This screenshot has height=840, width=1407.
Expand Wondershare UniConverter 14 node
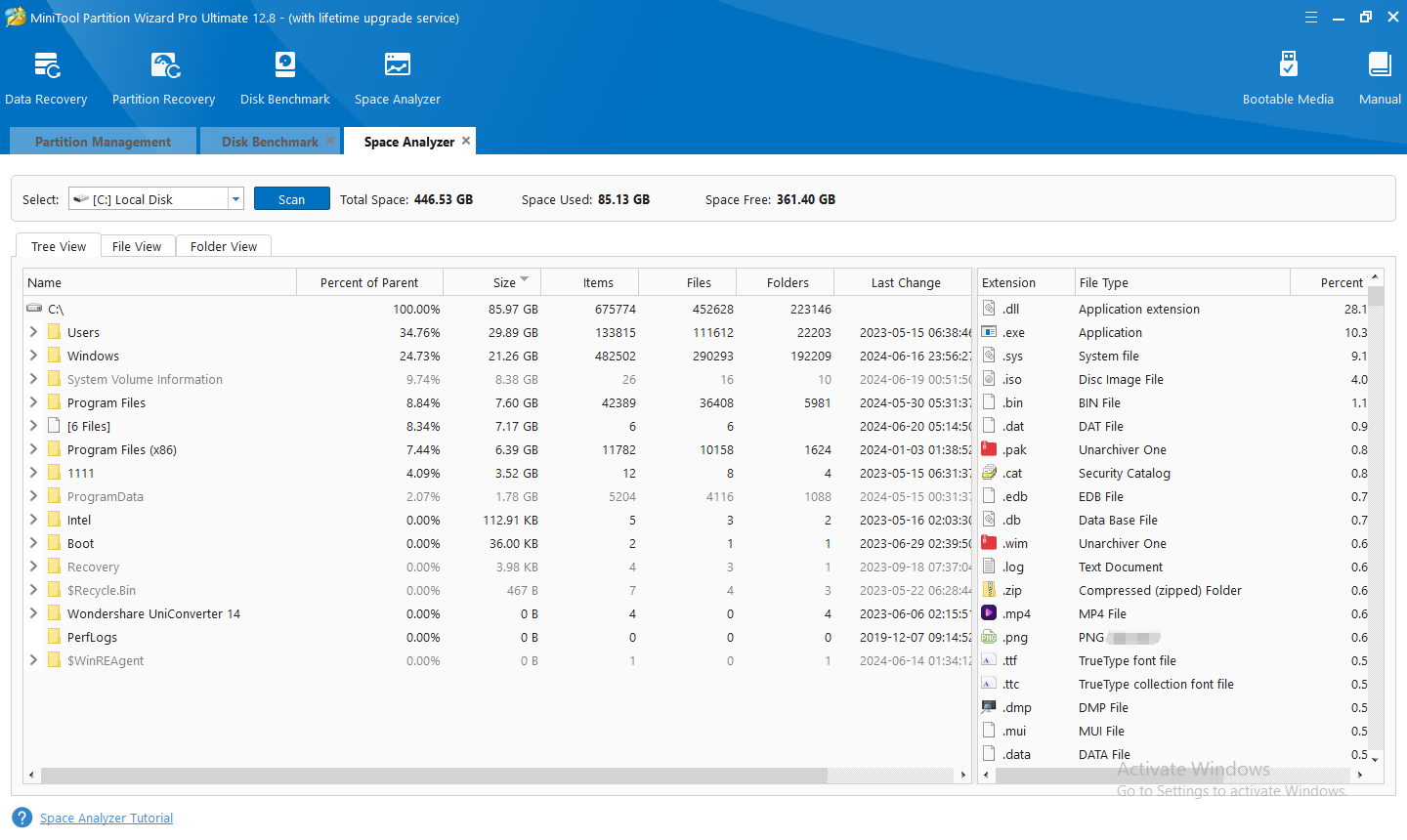point(33,613)
